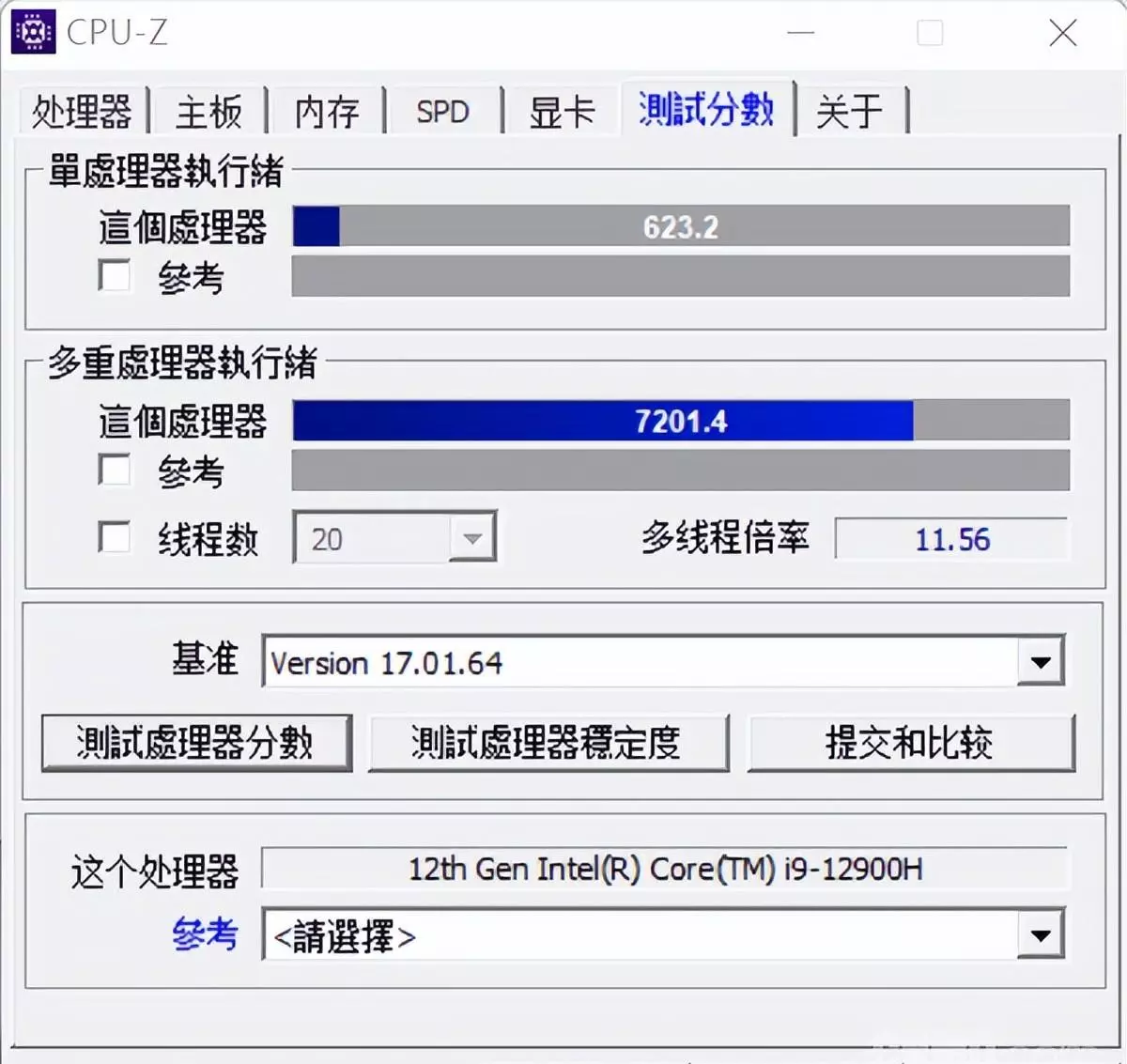Open the 关于 tab
Viewport: 1127px width, 1064px height.
(849, 112)
